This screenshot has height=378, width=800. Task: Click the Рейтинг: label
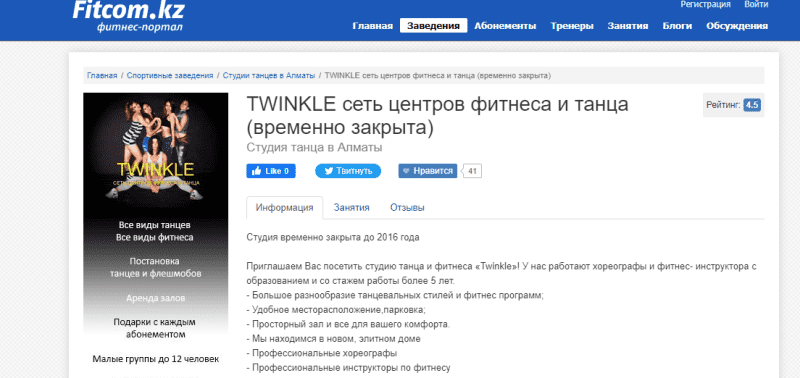point(723,105)
